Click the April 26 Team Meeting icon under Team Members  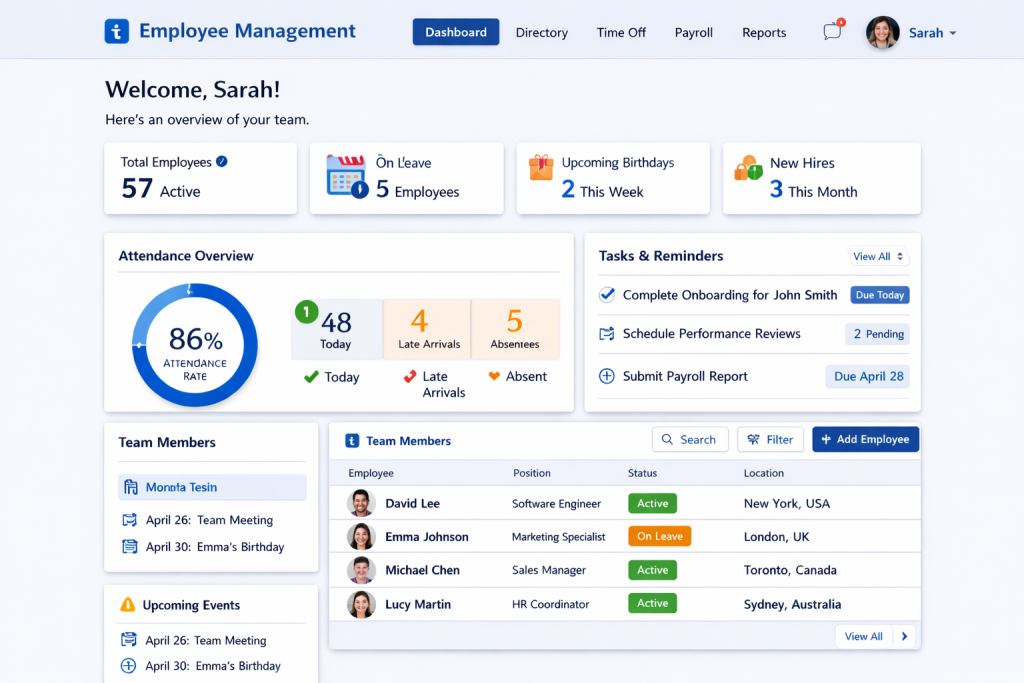(x=130, y=520)
